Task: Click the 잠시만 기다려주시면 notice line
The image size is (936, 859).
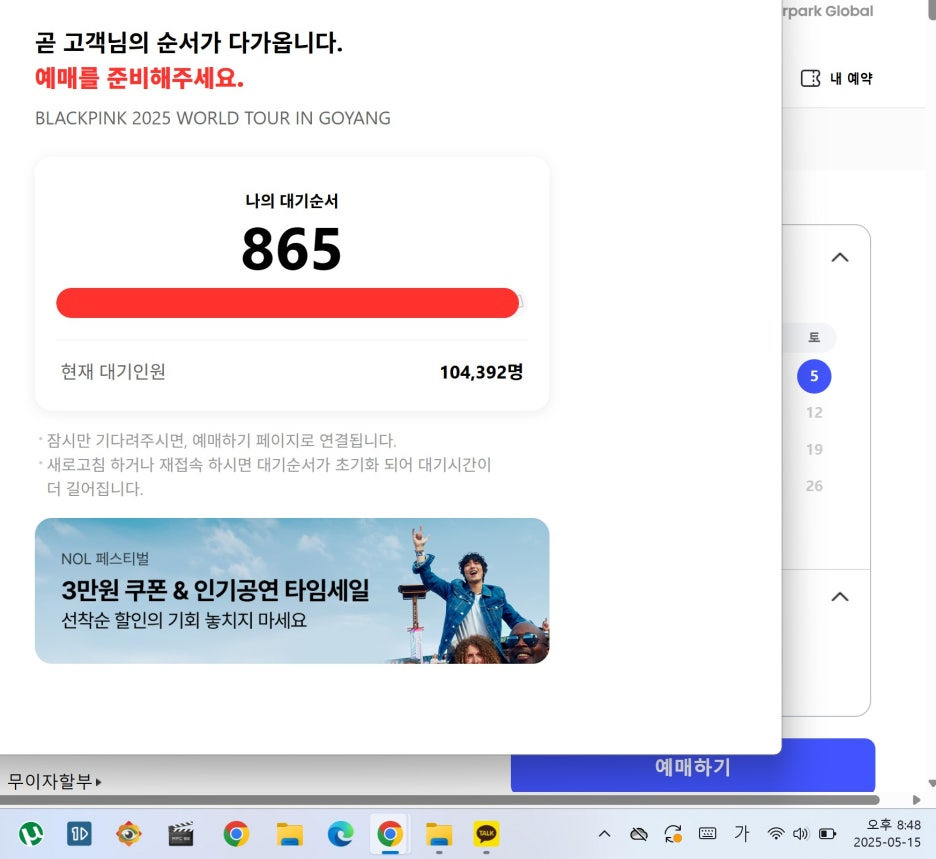Action: point(221,441)
